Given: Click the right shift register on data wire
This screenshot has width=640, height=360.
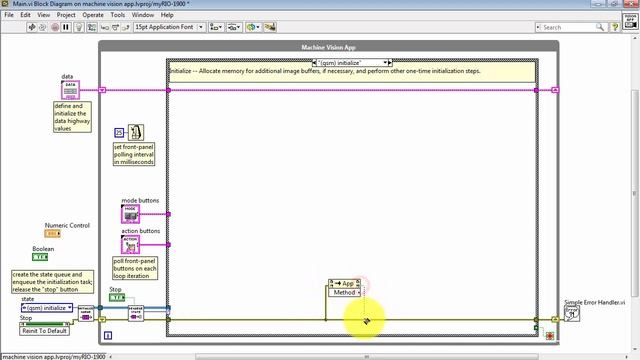Looking at the screenshot, I should click(555, 90).
